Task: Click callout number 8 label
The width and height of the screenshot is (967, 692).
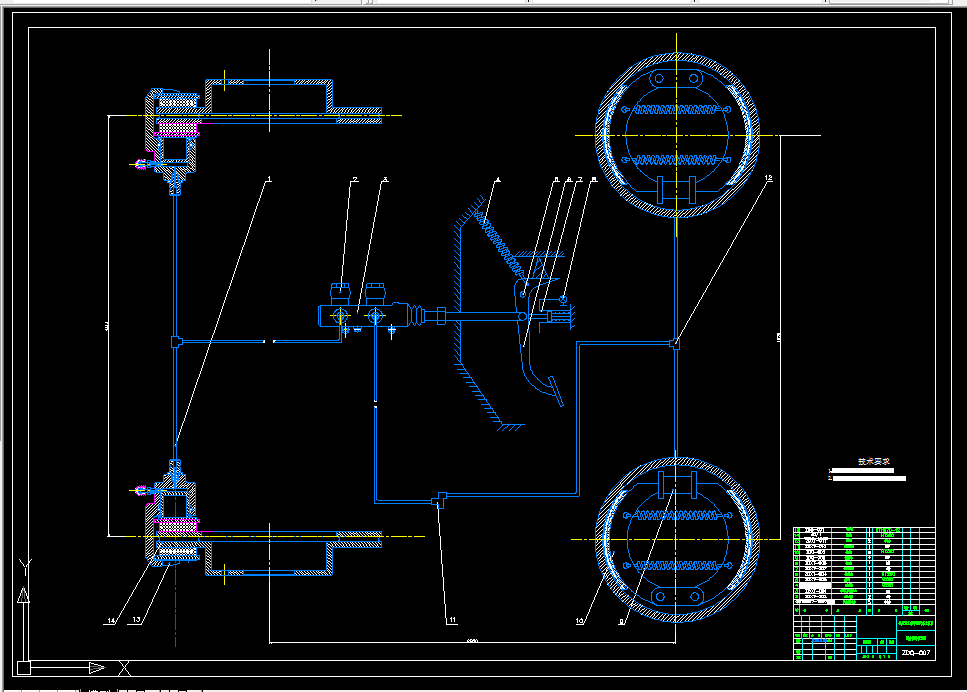Action: (x=594, y=179)
